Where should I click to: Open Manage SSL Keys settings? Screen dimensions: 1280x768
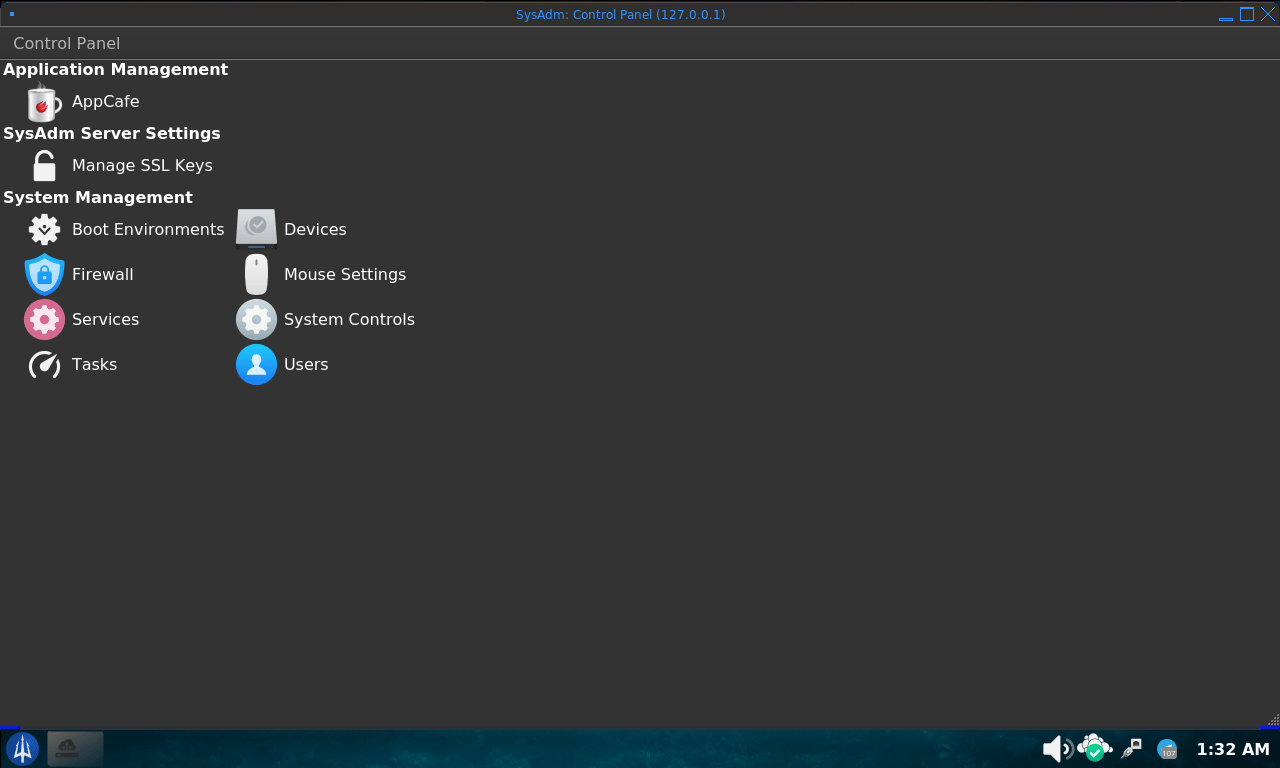119,166
